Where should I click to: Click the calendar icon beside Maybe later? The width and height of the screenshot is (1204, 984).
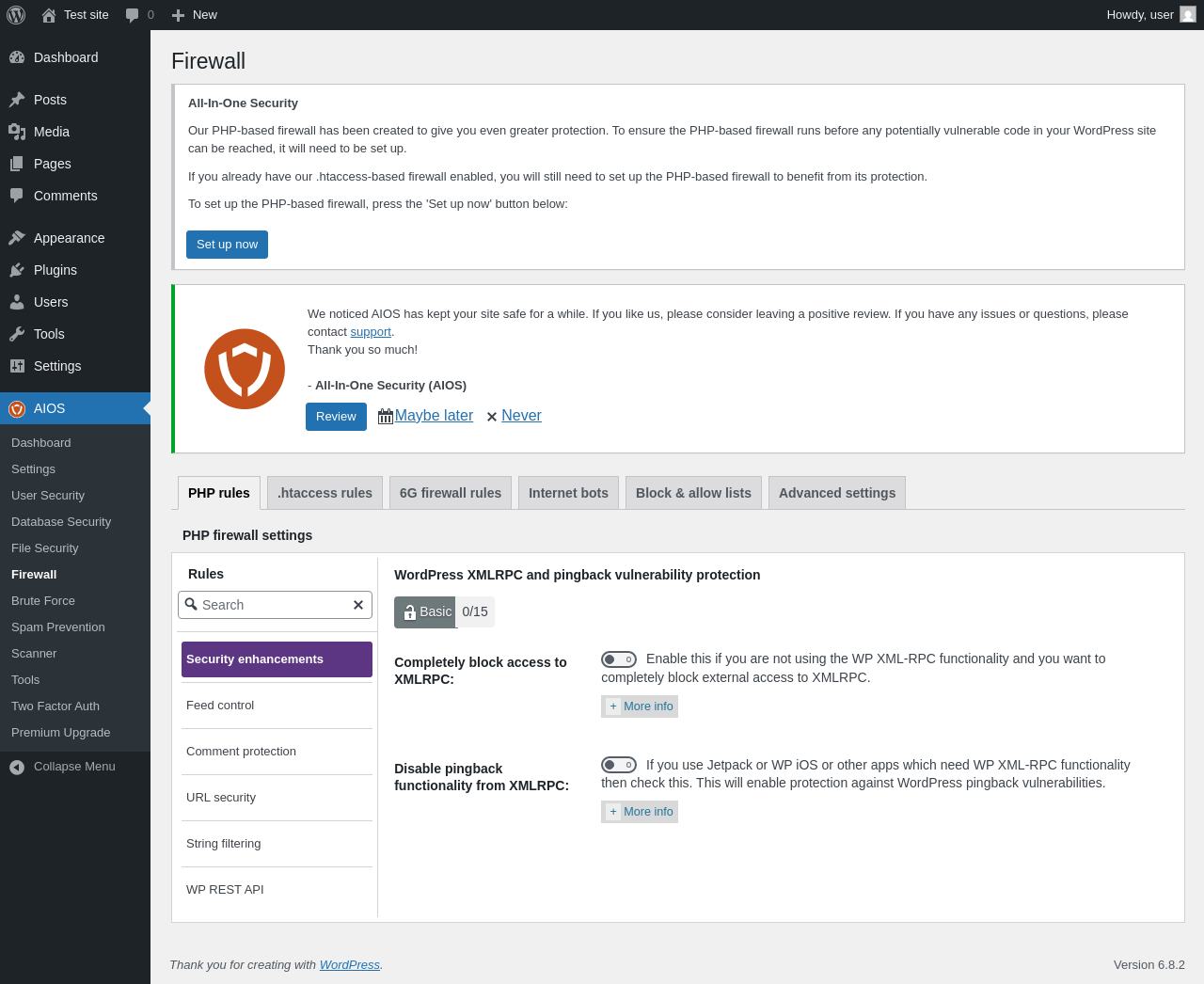(386, 416)
